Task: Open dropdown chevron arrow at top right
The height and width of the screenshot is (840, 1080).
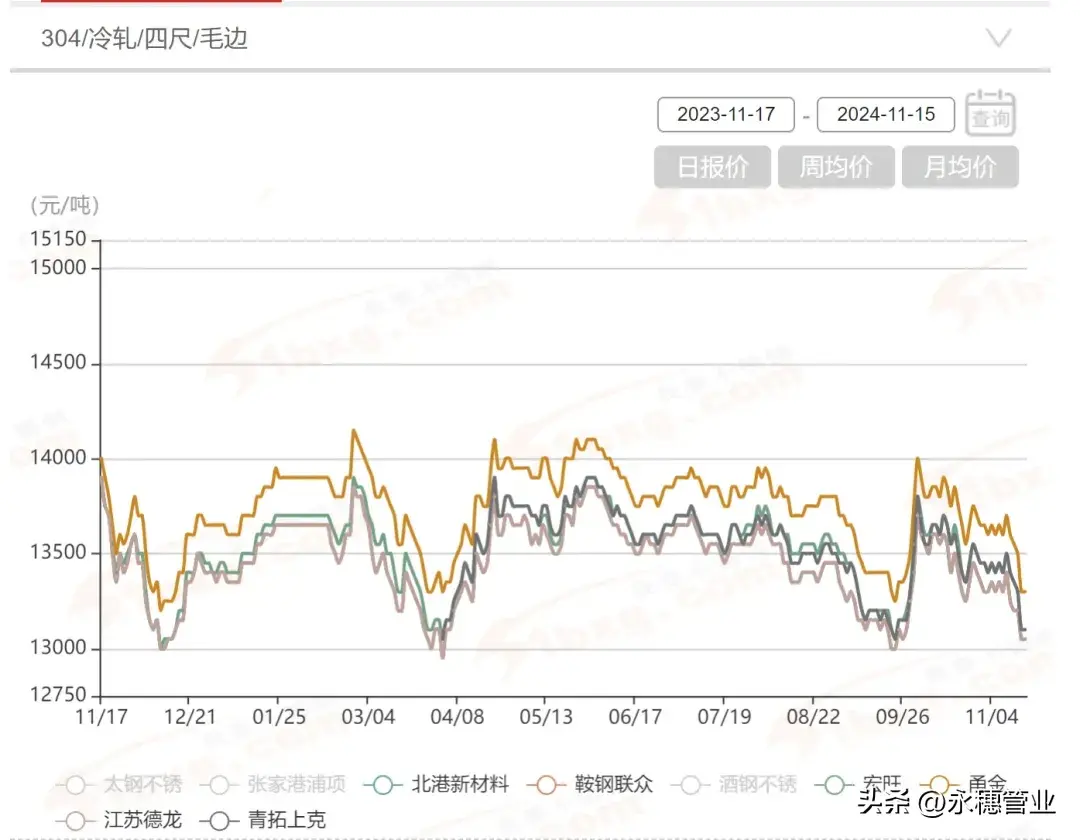Action: 998,39
